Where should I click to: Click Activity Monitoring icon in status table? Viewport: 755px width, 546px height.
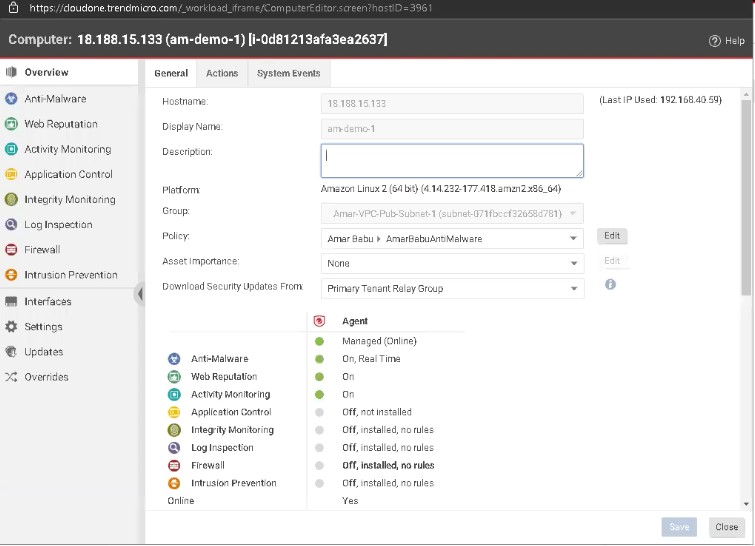[x=174, y=394]
